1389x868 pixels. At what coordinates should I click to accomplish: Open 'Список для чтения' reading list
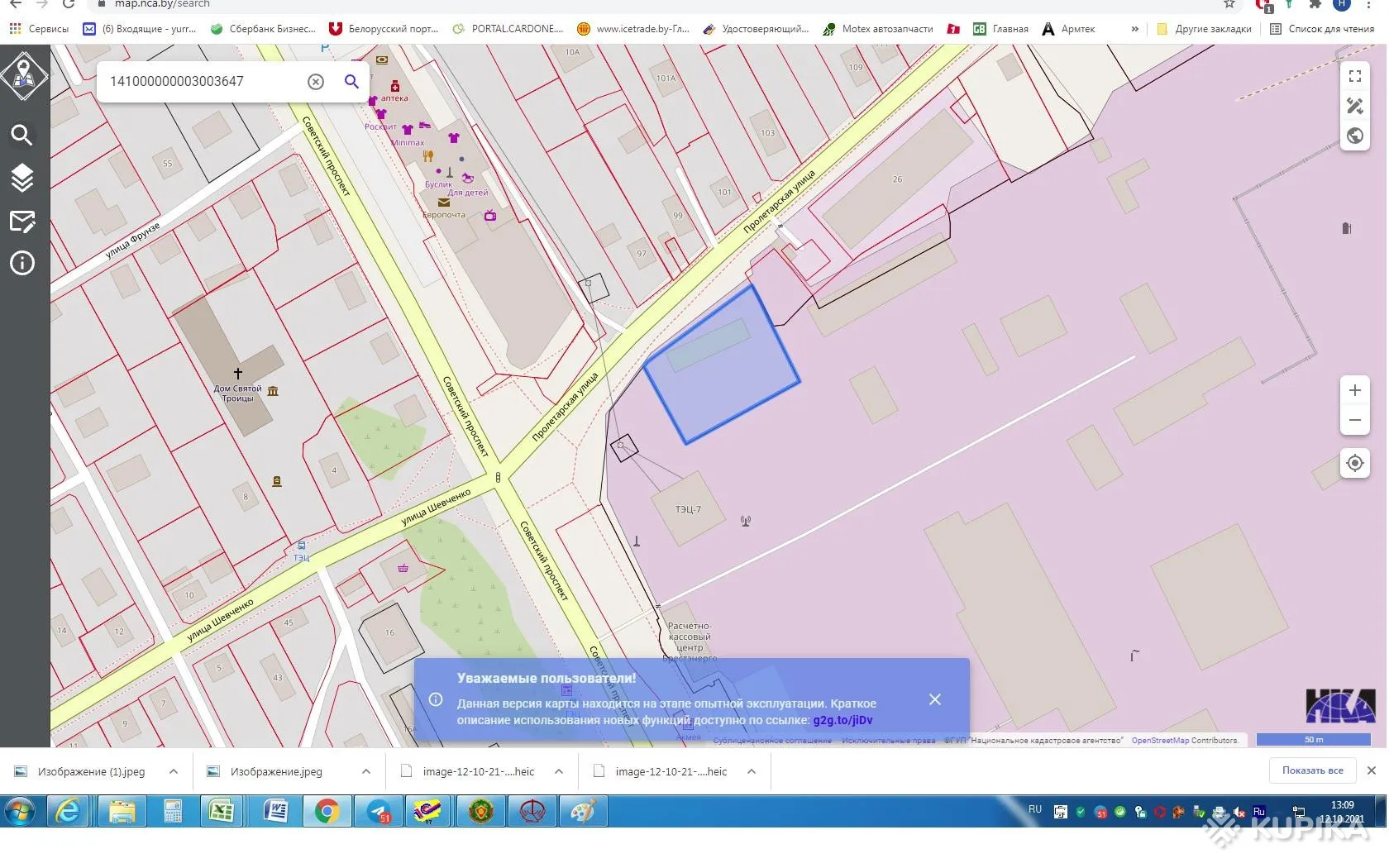pos(1321,29)
